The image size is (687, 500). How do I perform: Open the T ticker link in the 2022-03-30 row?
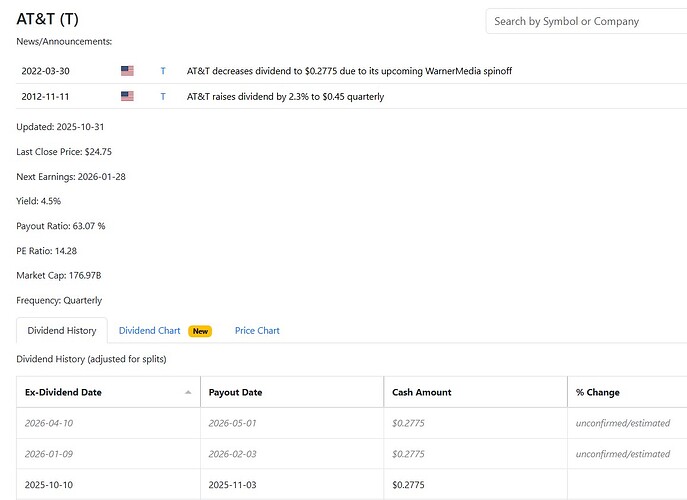[x=163, y=71]
